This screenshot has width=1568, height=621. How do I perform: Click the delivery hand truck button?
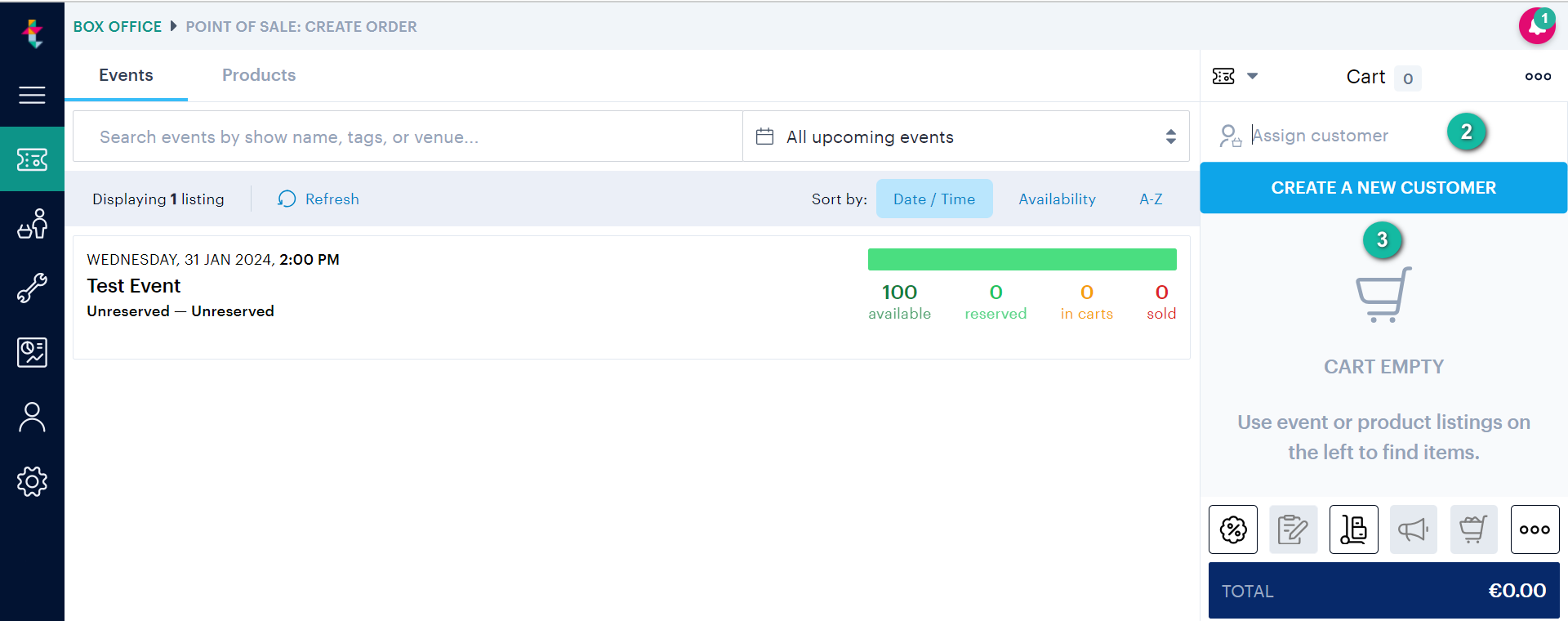pyautogui.click(x=1354, y=529)
